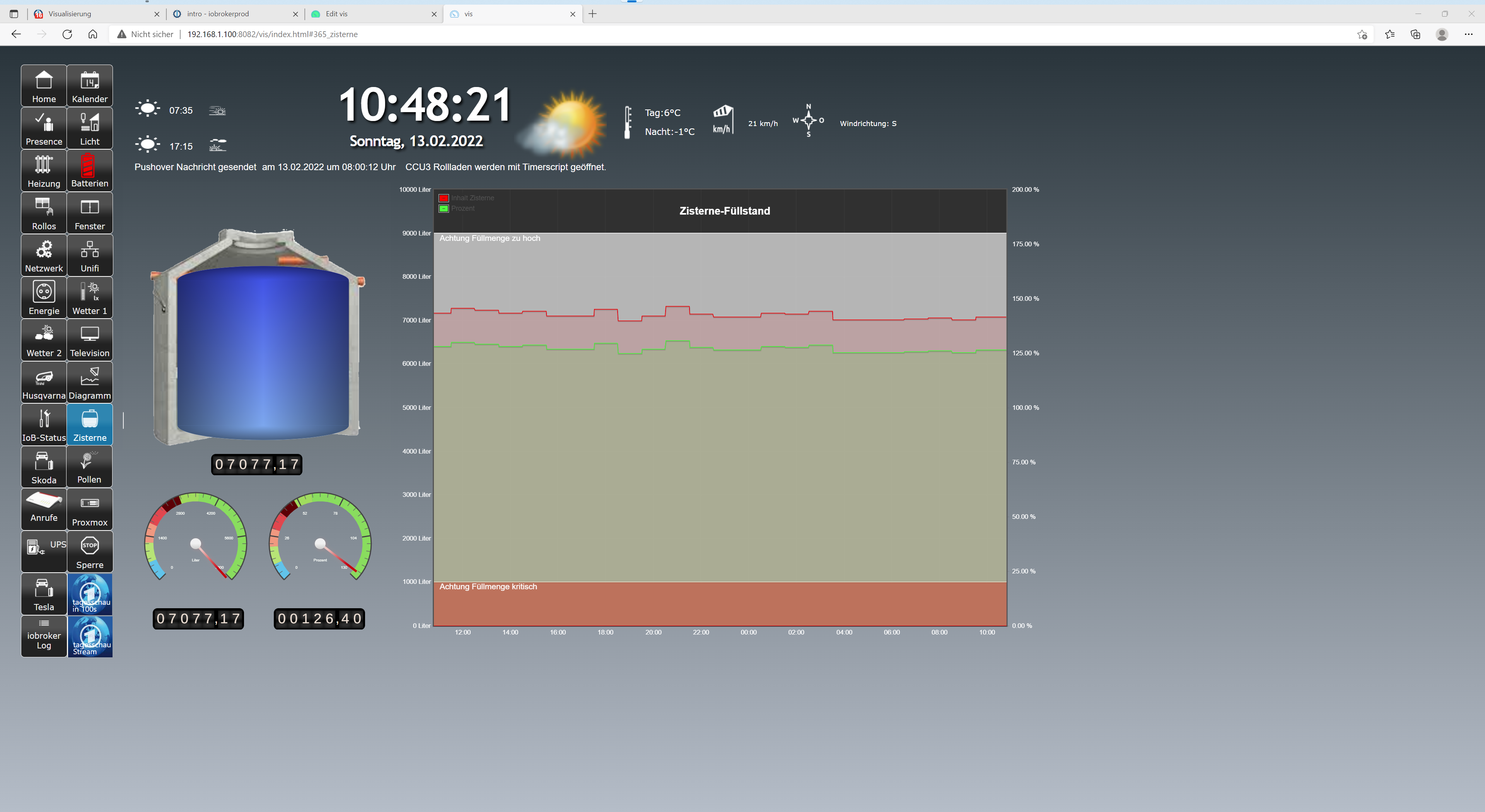Image resolution: width=1485 pixels, height=812 pixels.
Task: Select the Husqvarna mower tile
Action: [x=44, y=382]
